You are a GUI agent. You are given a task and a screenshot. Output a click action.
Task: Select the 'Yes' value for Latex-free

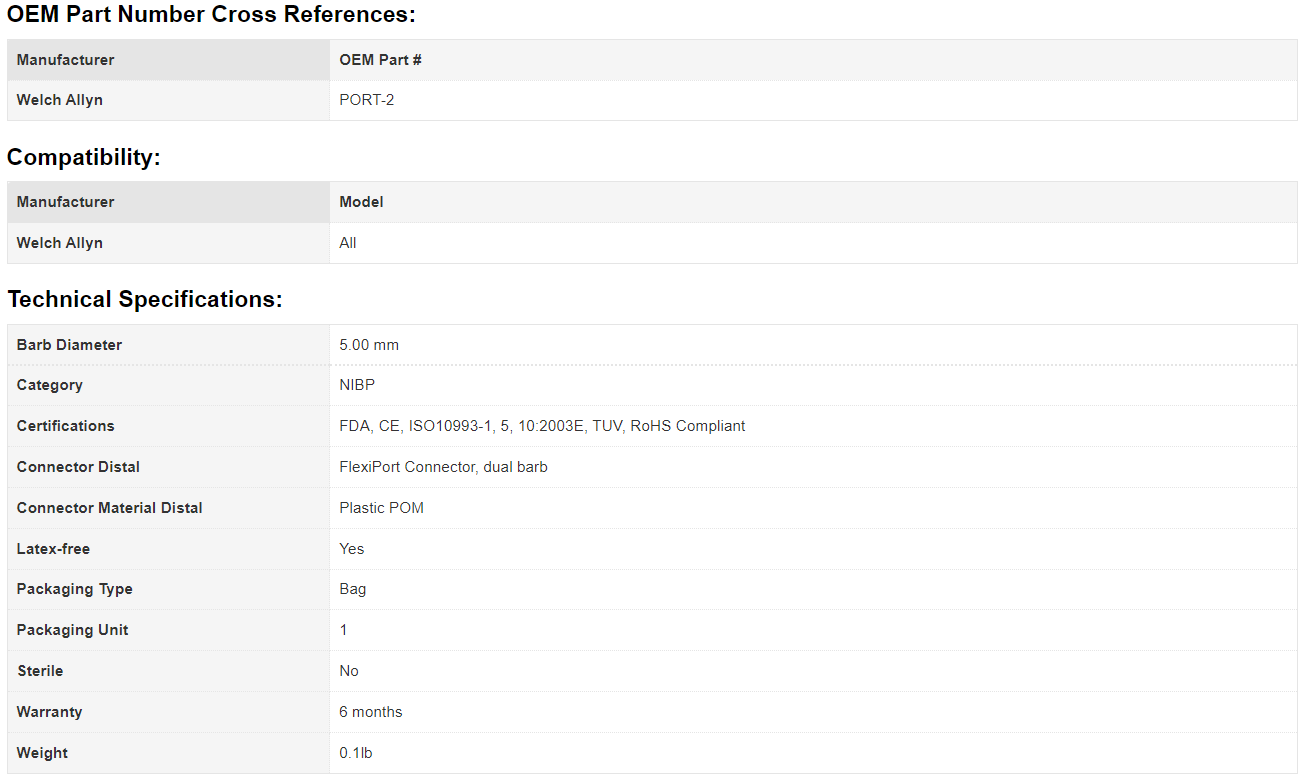[352, 549]
